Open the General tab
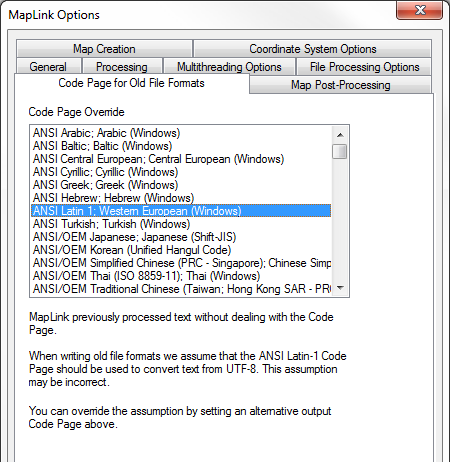 [48, 66]
